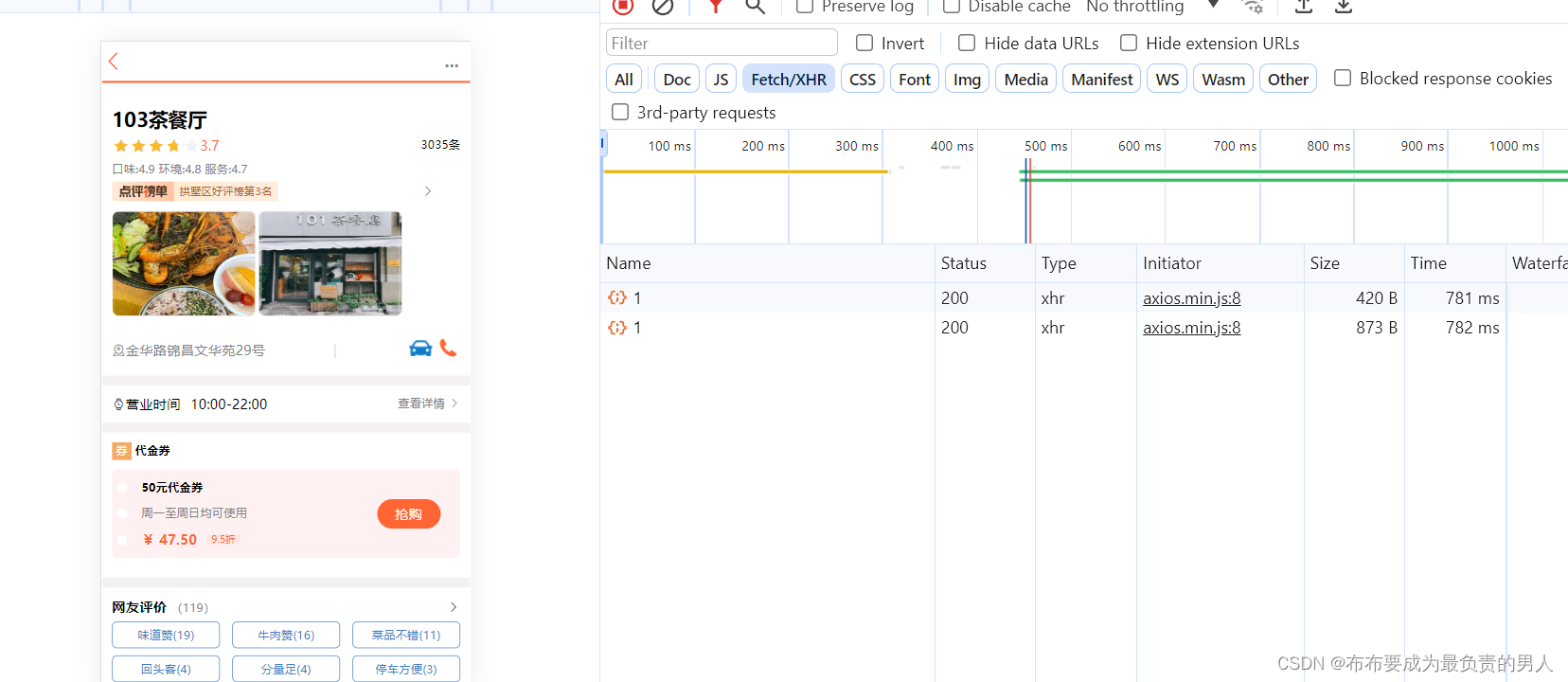Select the Wasm filter type

[x=1223, y=79]
